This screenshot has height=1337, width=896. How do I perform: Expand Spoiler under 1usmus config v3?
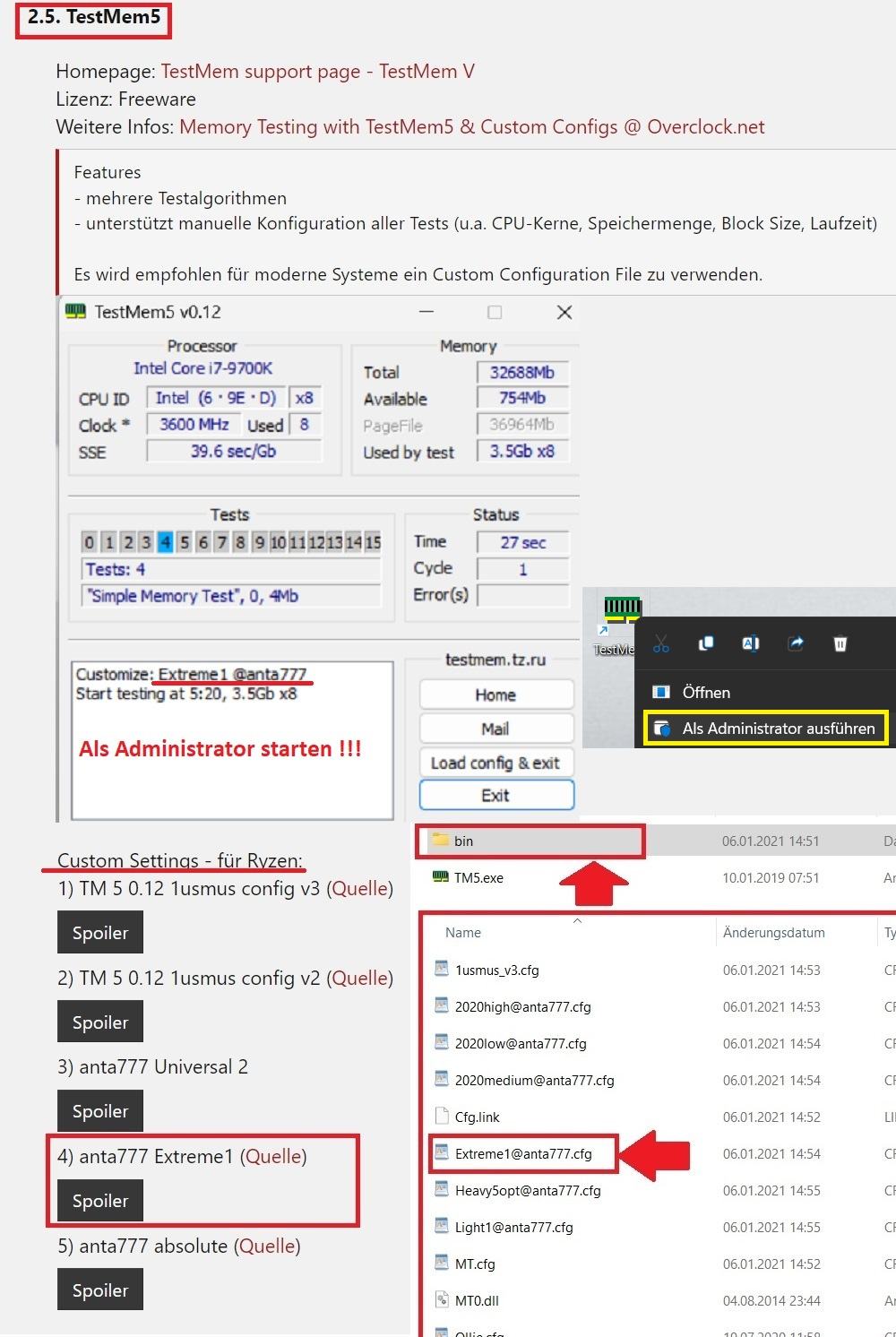(x=100, y=933)
